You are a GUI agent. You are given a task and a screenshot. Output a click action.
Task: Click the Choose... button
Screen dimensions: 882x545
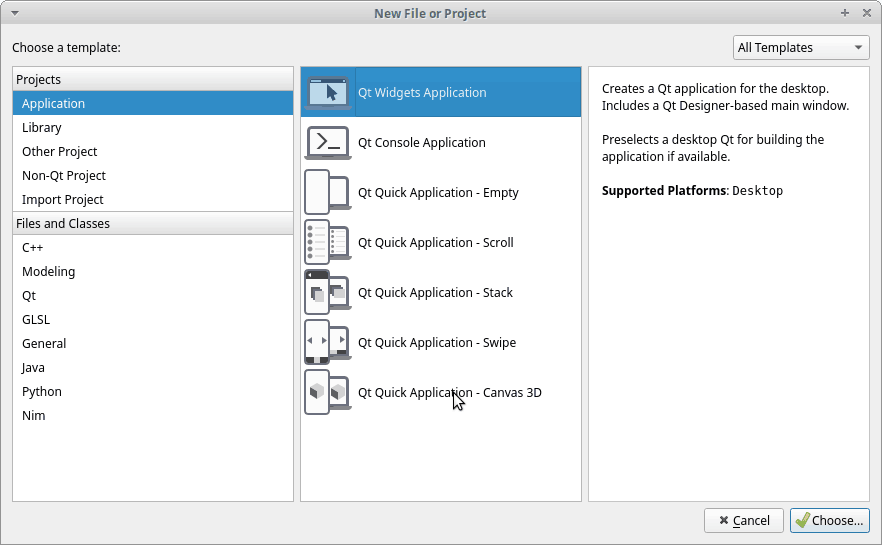click(x=830, y=520)
